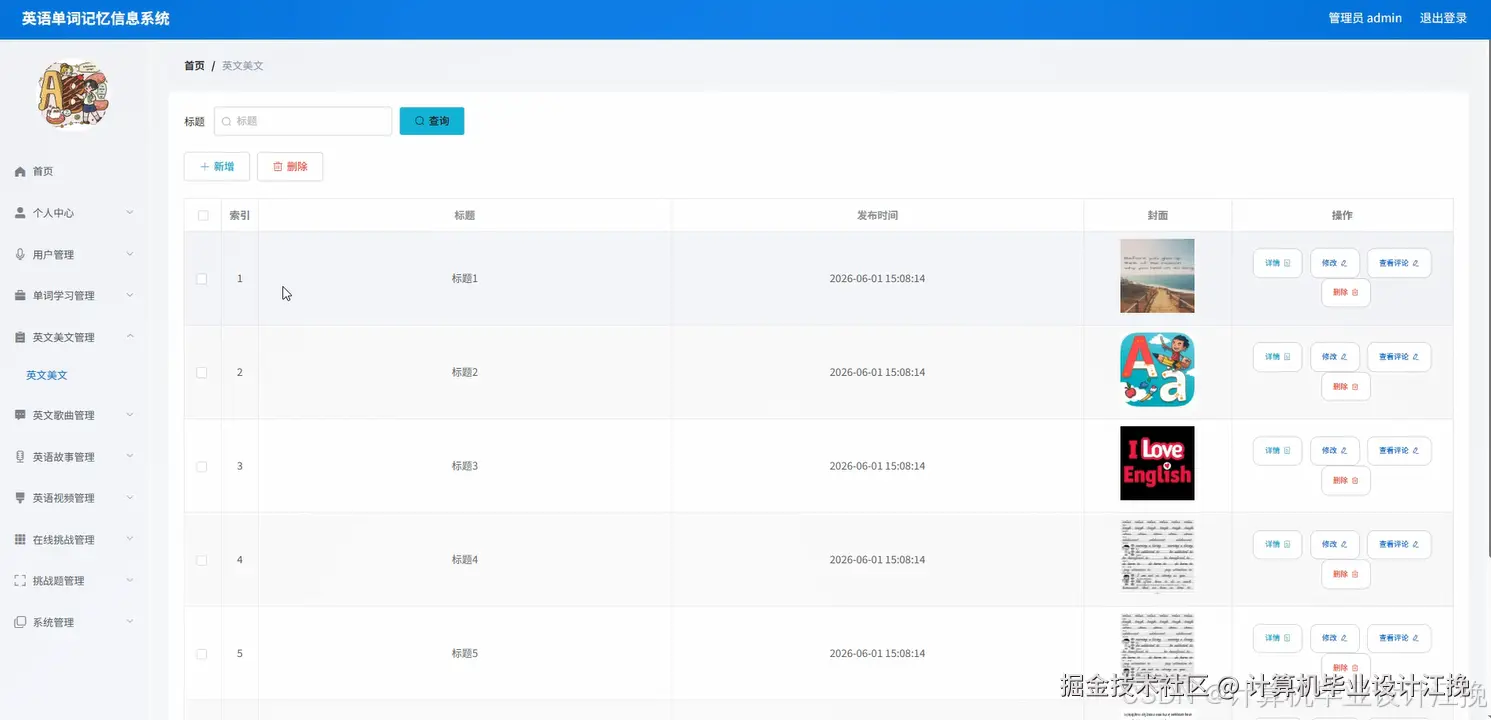Click the 新增 add button
The width and height of the screenshot is (1491, 720).
coord(217,167)
